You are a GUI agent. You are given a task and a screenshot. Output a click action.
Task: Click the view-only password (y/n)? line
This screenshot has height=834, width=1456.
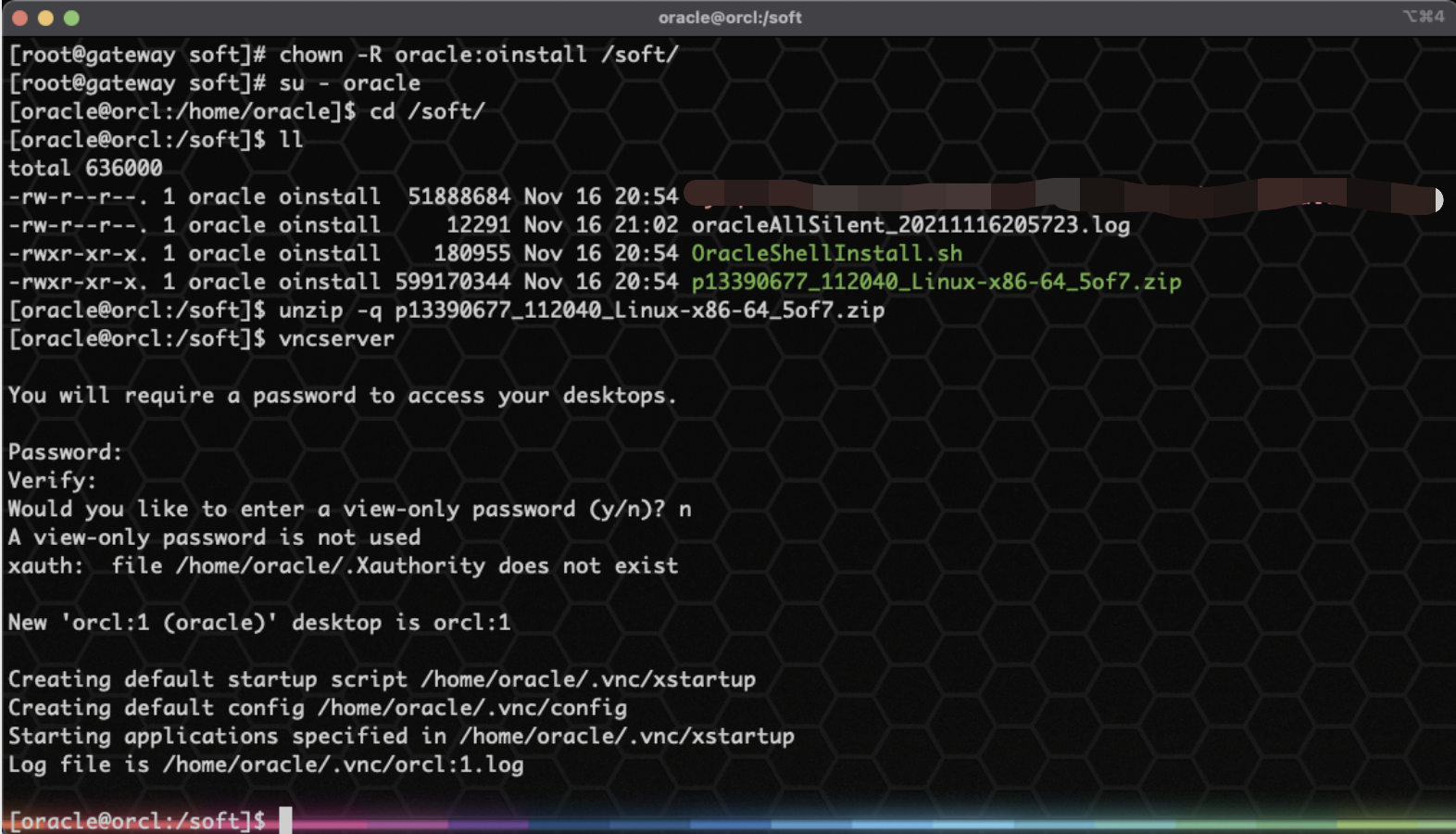tap(349, 509)
